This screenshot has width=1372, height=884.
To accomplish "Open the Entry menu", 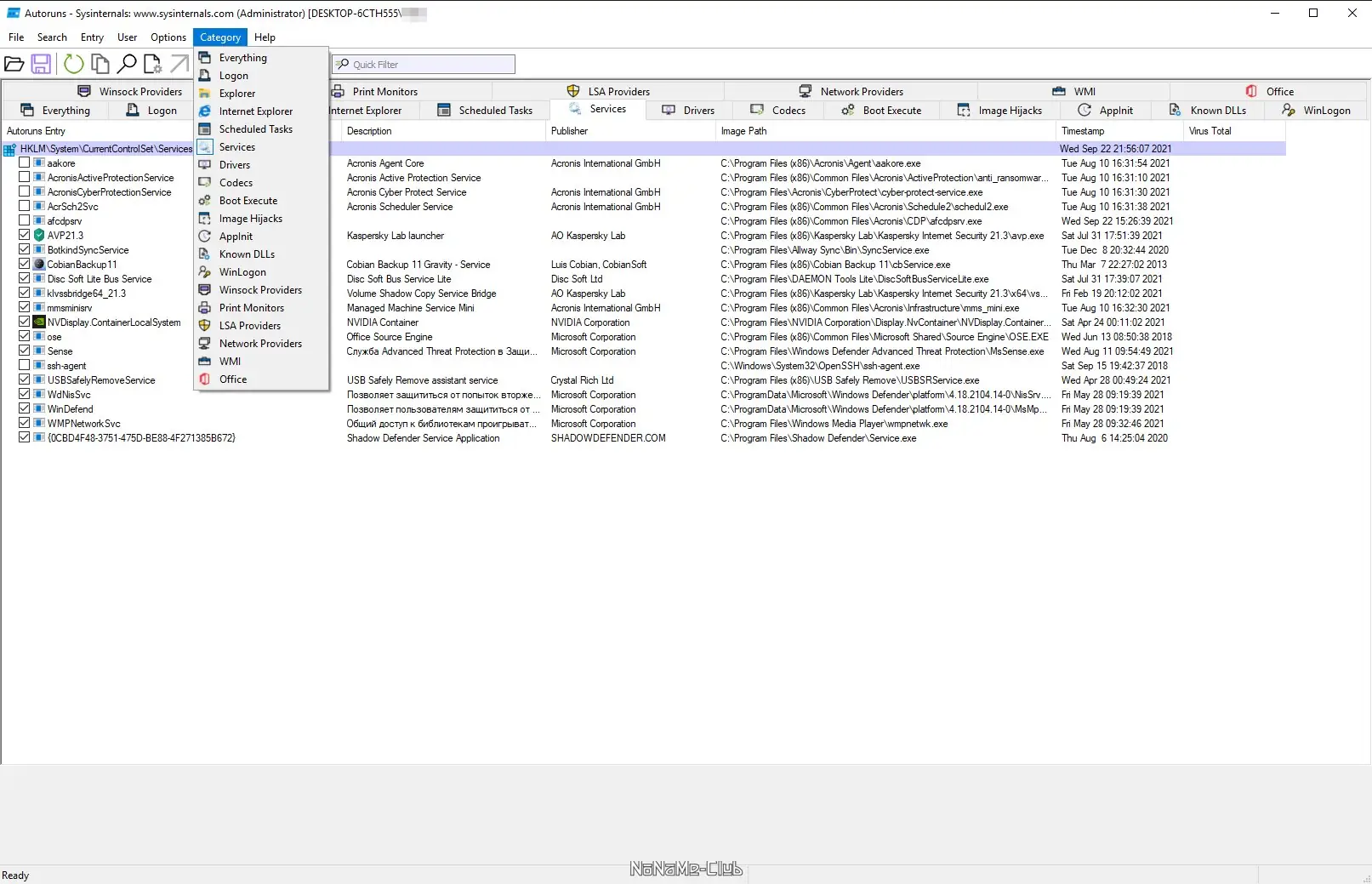I will pos(92,37).
